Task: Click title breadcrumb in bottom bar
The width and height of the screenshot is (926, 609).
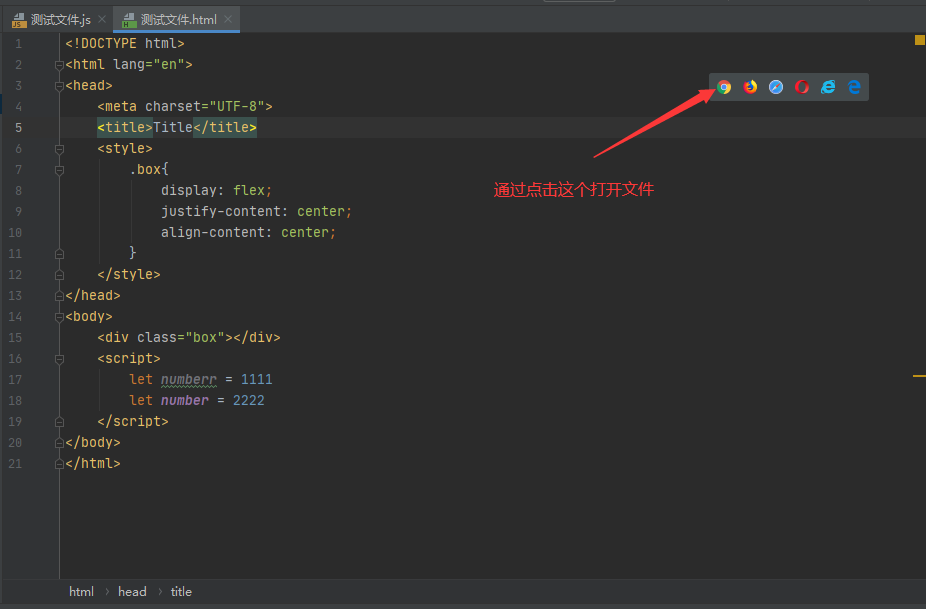Action: (x=181, y=592)
